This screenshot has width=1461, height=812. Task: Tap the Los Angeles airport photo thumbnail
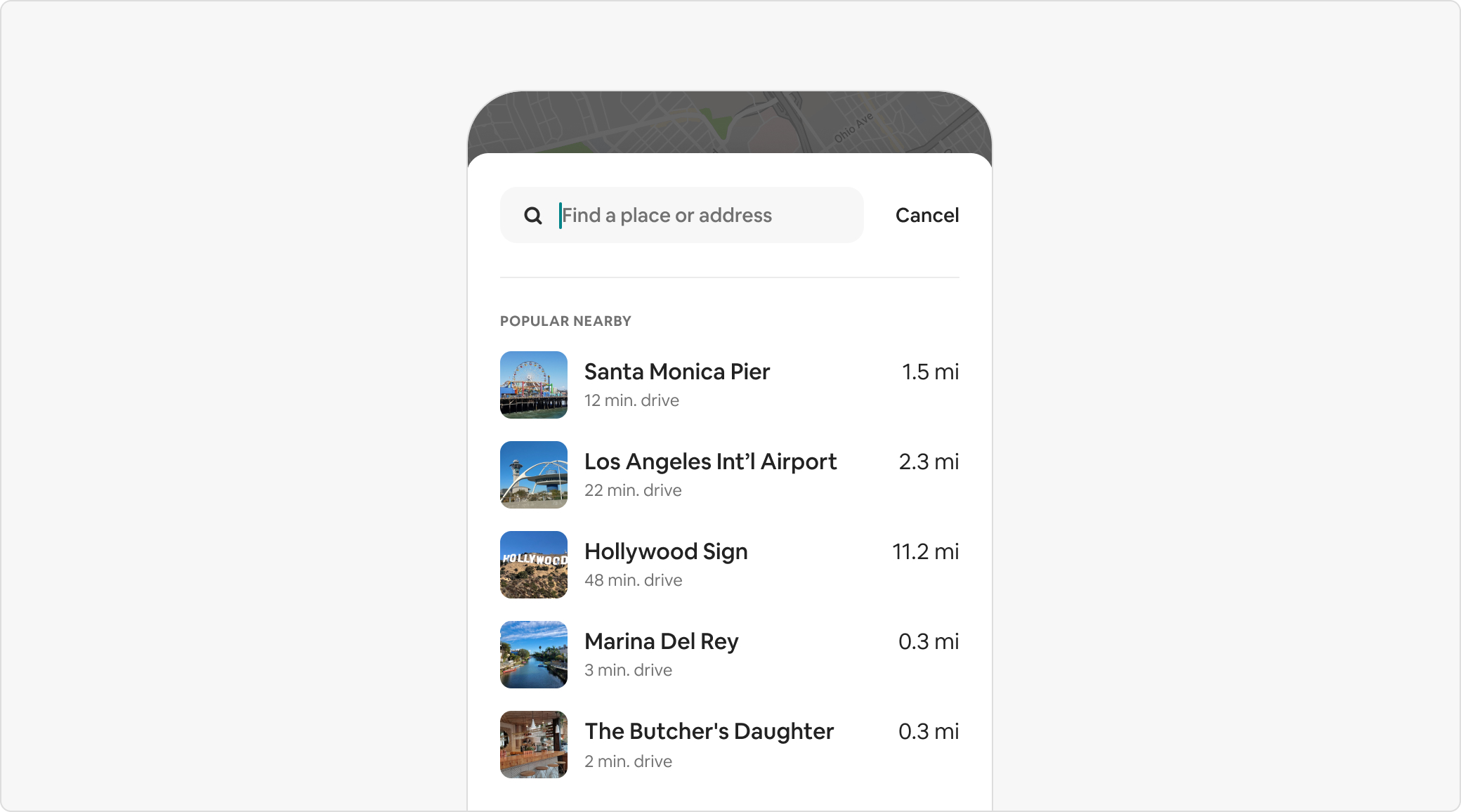[534, 475]
